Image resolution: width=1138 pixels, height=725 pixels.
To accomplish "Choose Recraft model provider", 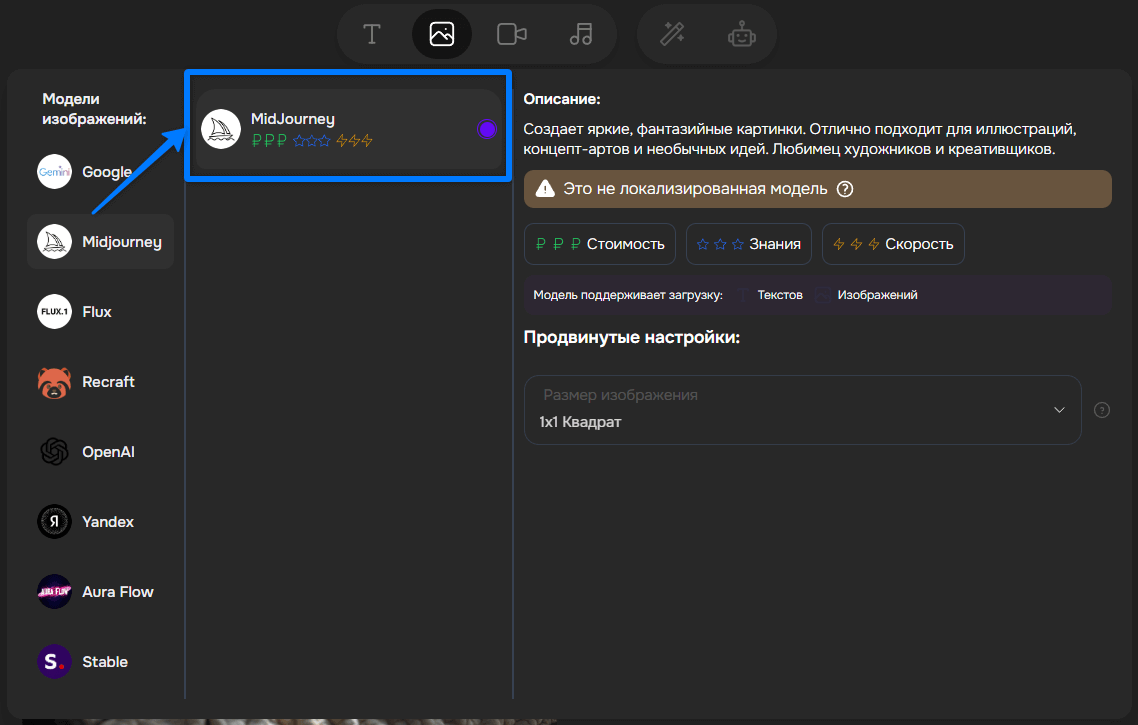I will coord(100,382).
